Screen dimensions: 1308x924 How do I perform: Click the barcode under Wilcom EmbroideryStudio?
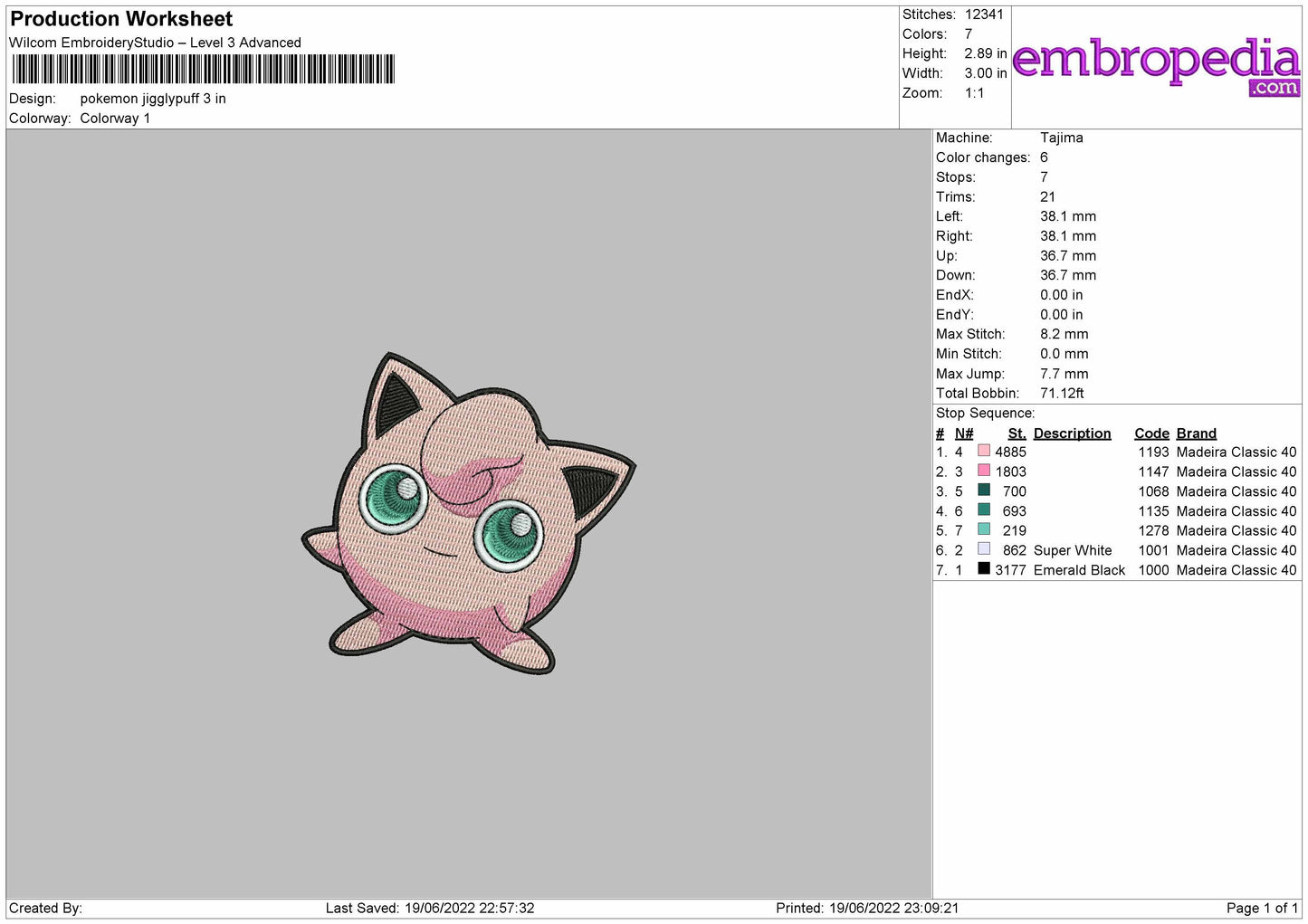(204, 70)
